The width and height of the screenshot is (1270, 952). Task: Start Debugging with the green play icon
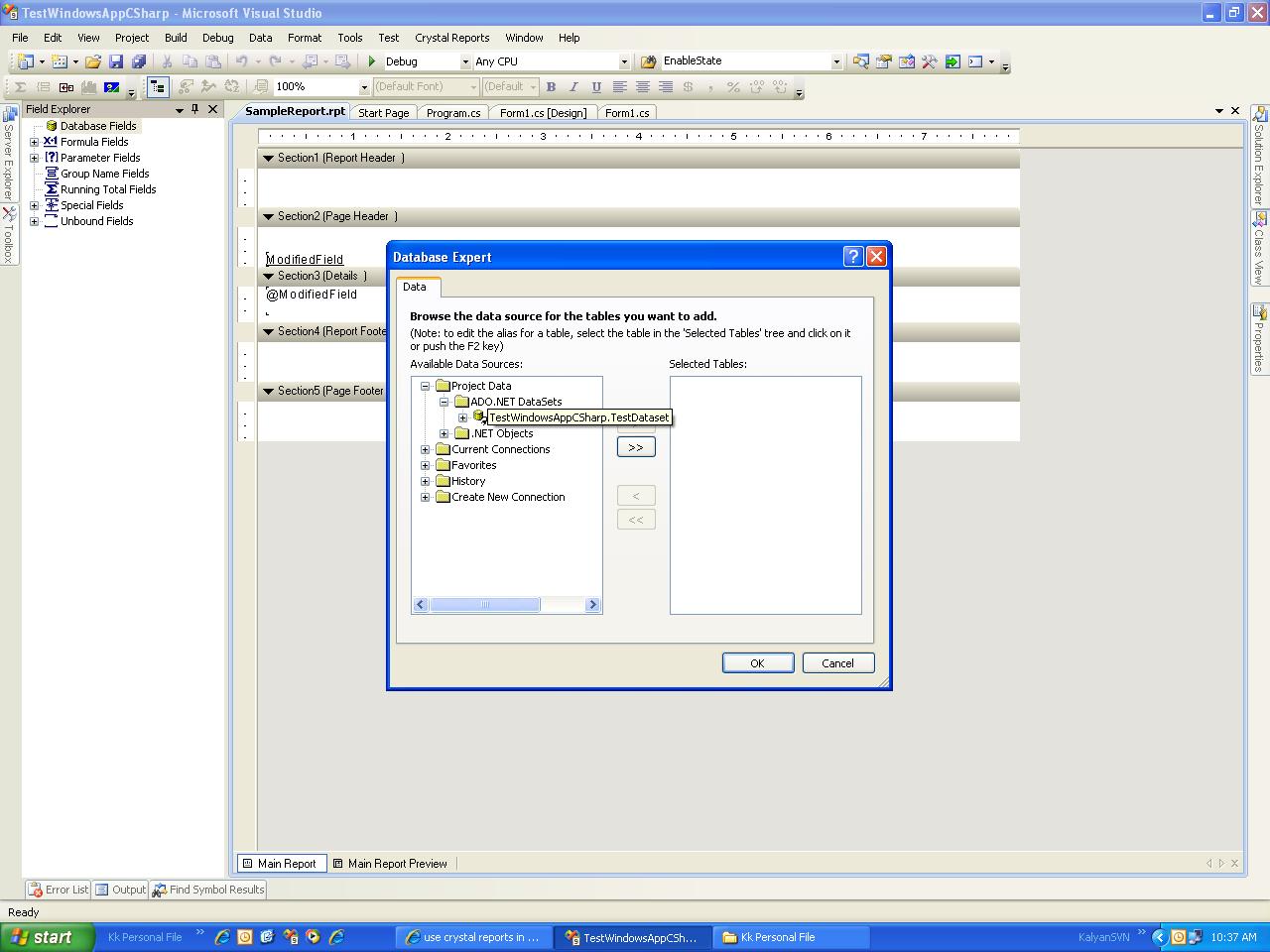click(371, 60)
